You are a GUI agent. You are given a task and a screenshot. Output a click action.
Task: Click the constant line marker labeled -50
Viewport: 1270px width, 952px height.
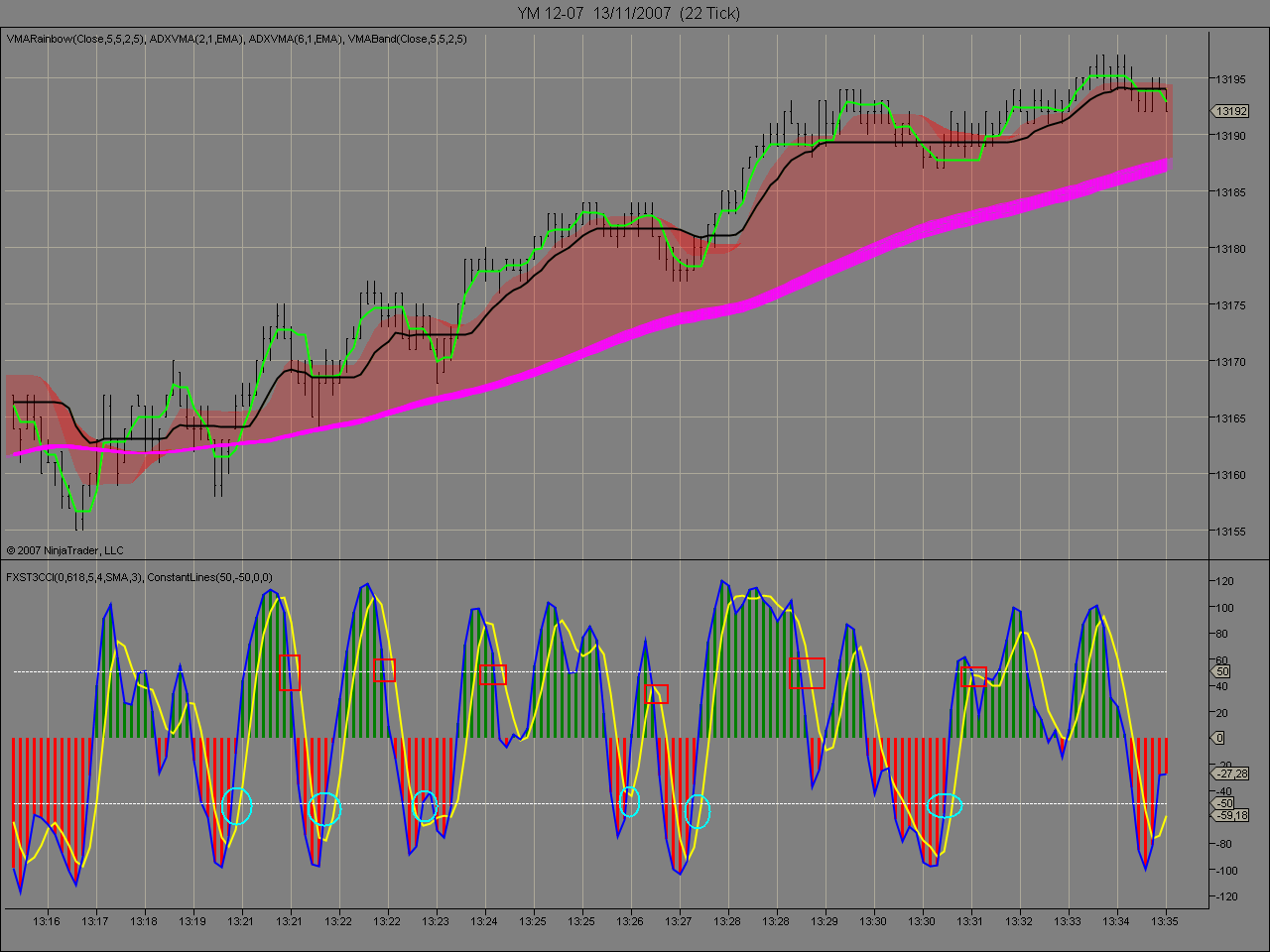pos(1223,803)
